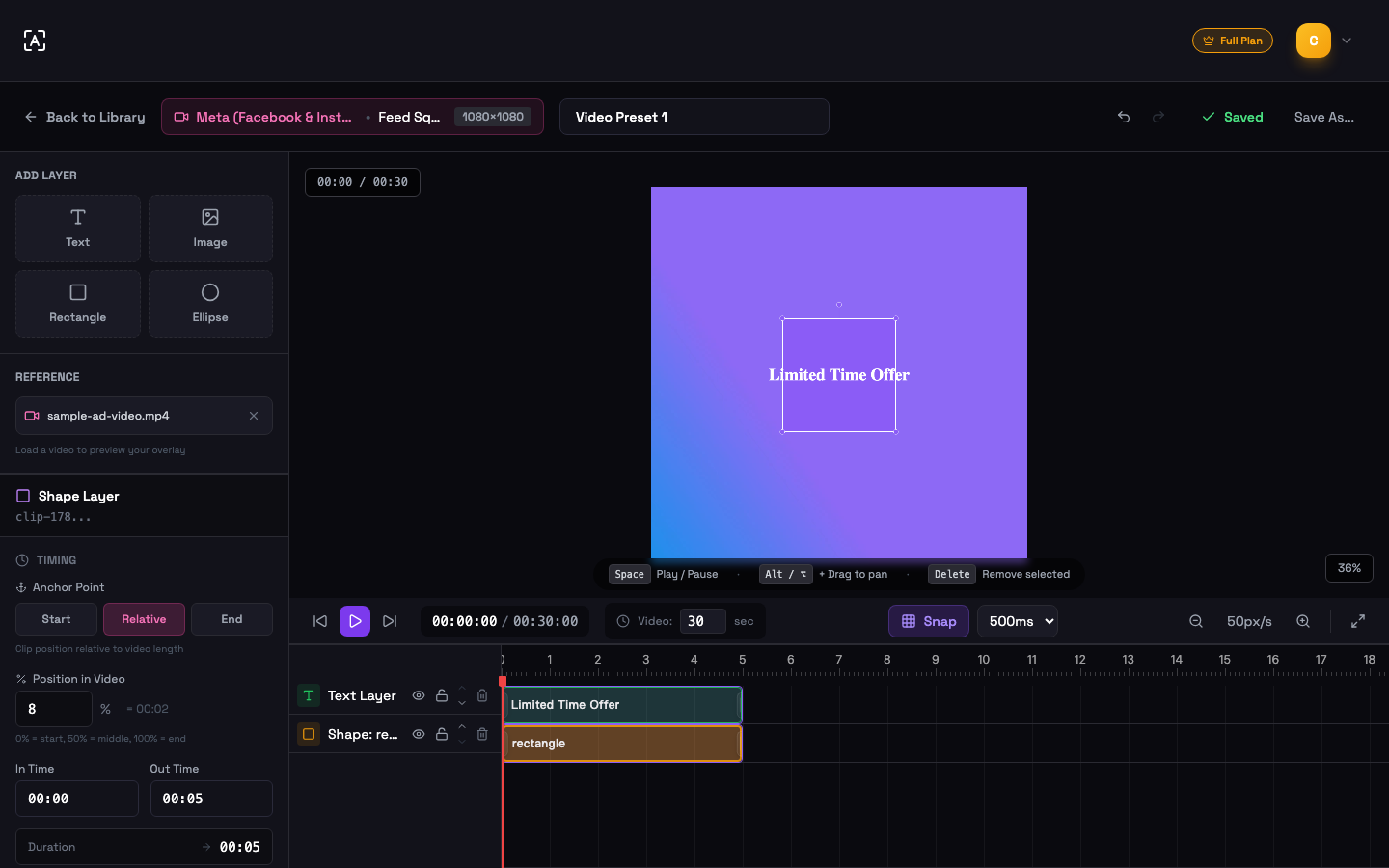Edit the Position in Video percentage field
This screenshot has height=868, width=1389.
tap(54, 709)
